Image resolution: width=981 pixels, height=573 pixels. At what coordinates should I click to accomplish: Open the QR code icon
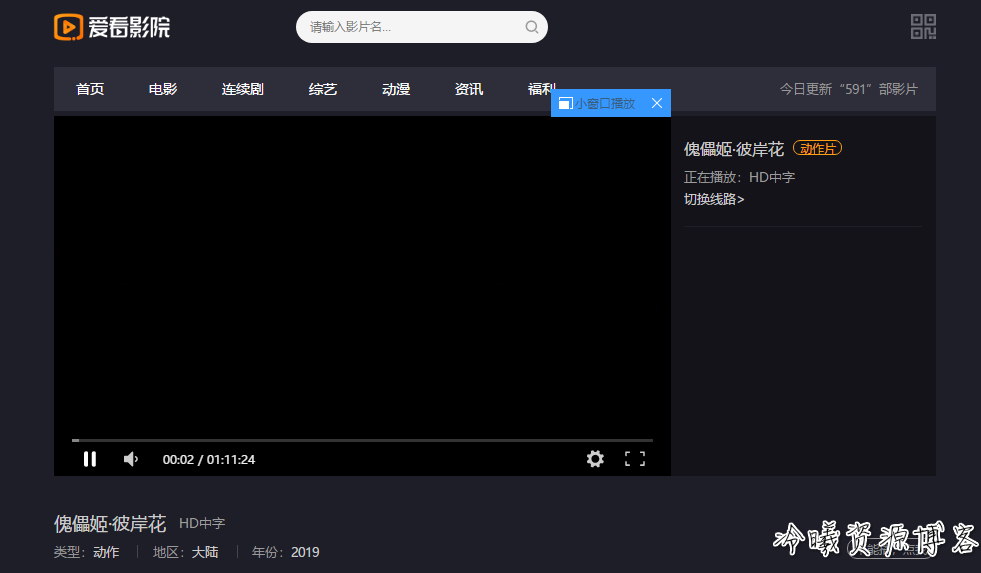click(x=923, y=27)
